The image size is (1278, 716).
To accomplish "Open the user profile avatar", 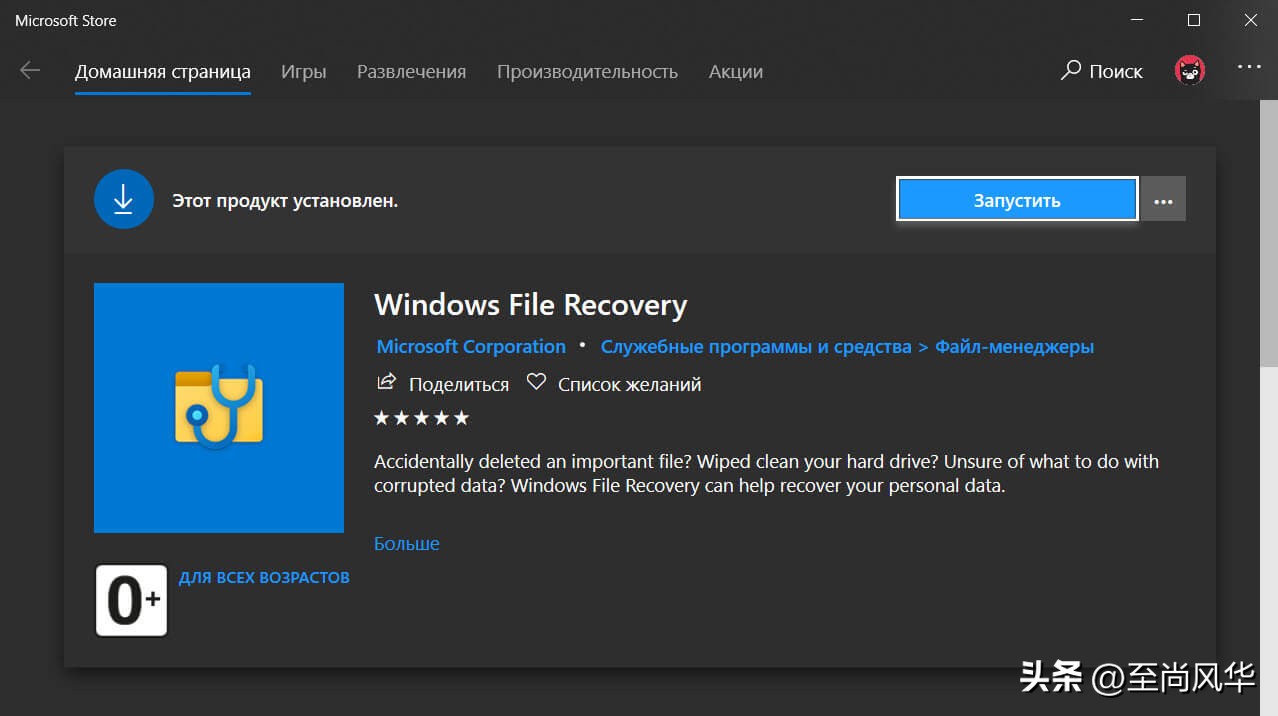I will (x=1189, y=70).
